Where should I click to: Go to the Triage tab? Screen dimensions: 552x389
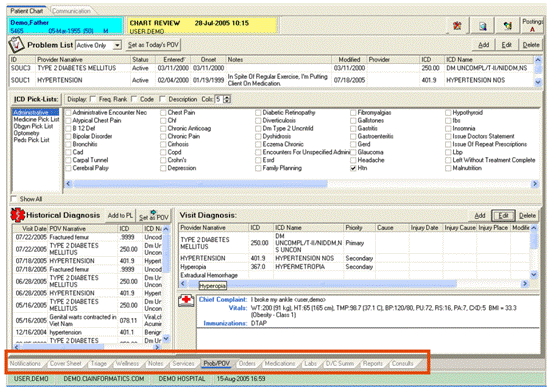pos(99,363)
